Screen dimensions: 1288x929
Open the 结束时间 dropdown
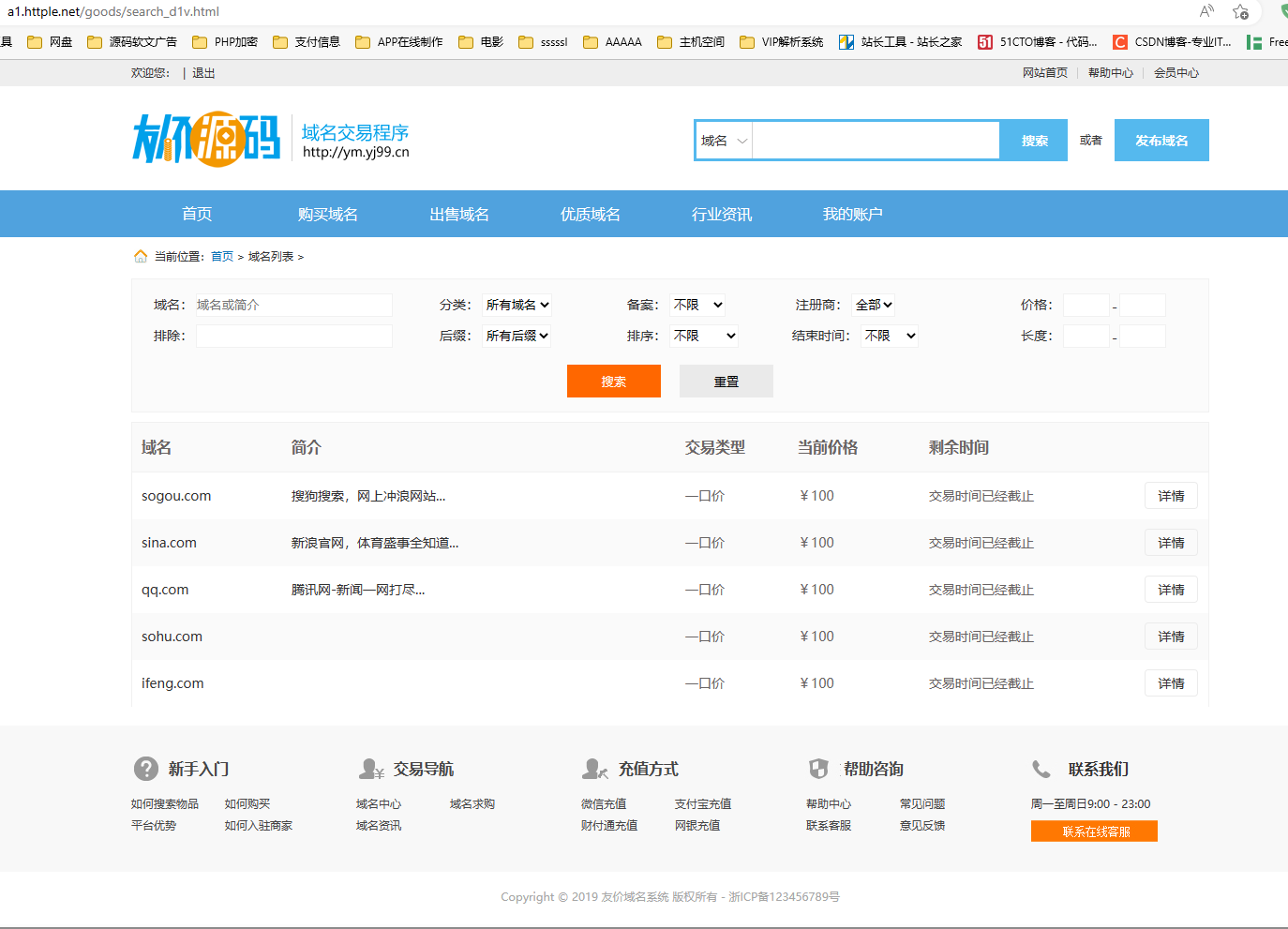[890, 336]
